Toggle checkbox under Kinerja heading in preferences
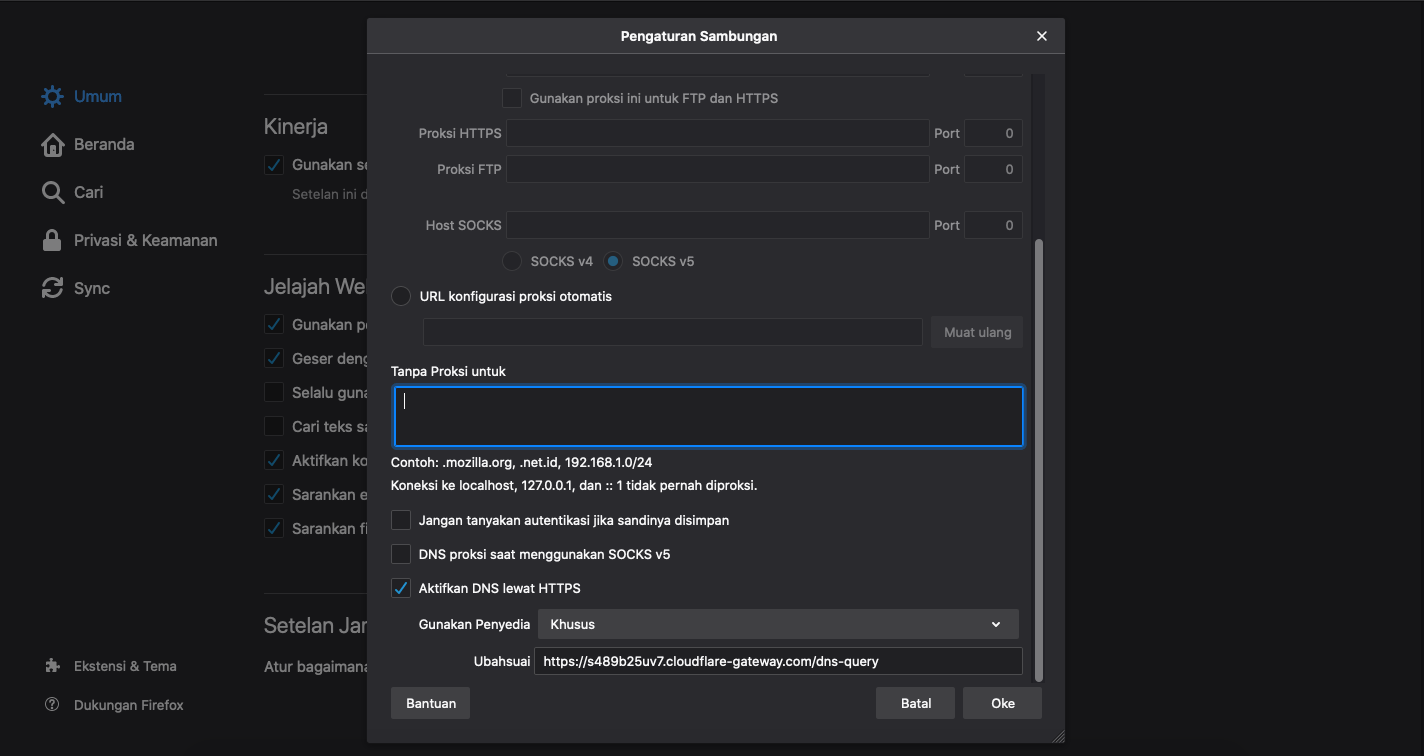The width and height of the screenshot is (1424, 756). pyautogui.click(x=274, y=165)
